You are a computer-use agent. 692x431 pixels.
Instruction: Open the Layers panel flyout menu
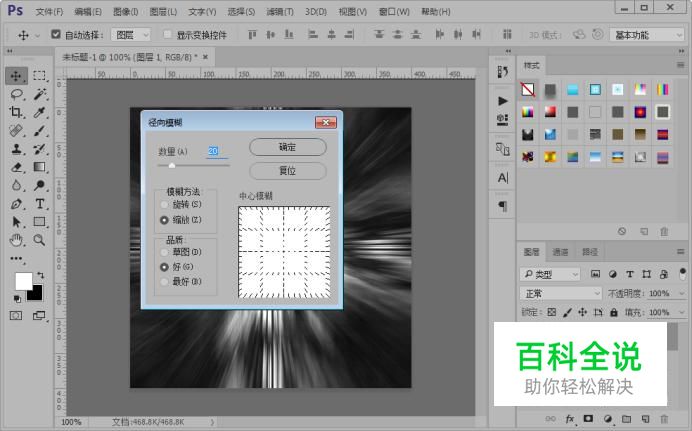pos(681,251)
